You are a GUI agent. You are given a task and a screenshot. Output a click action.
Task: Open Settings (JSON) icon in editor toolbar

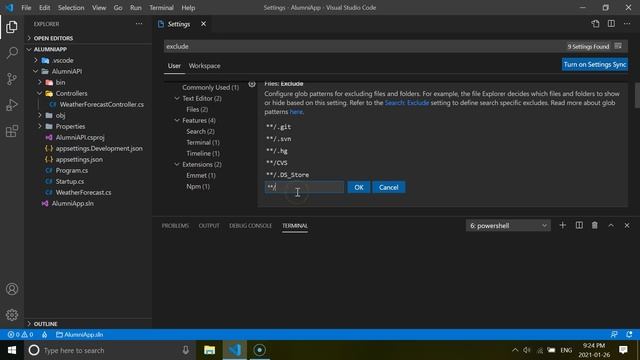tap(595, 24)
